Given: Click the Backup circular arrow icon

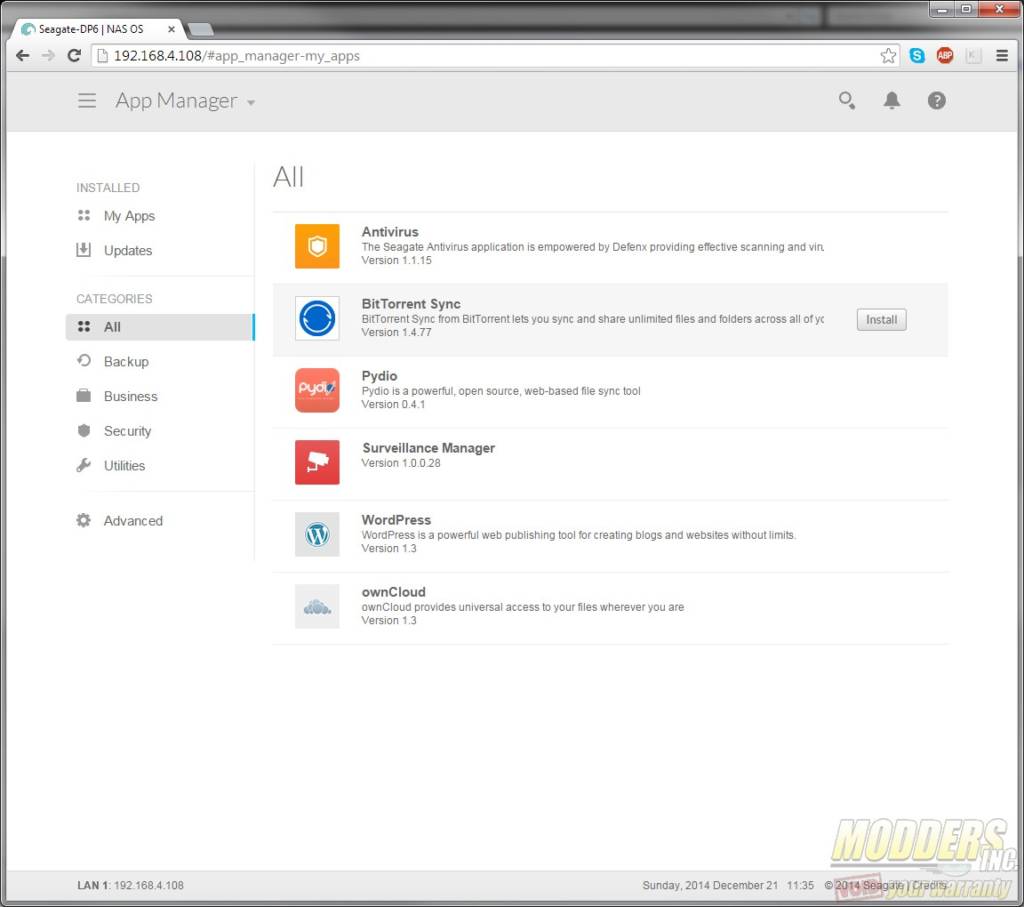Looking at the screenshot, I should (x=84, y=361).
